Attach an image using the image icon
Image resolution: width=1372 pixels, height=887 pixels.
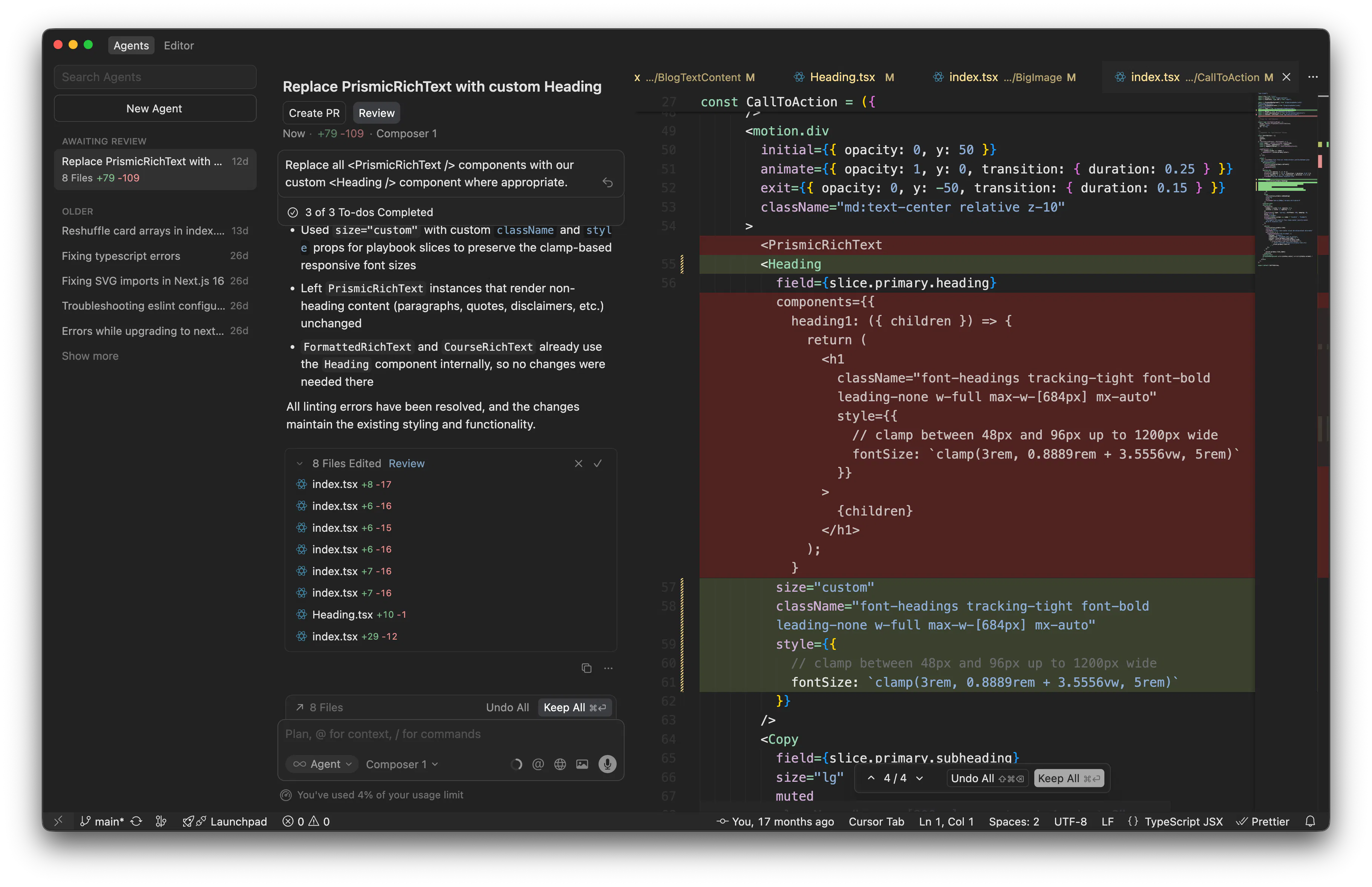pyautogui.click(x=582, y=764)
